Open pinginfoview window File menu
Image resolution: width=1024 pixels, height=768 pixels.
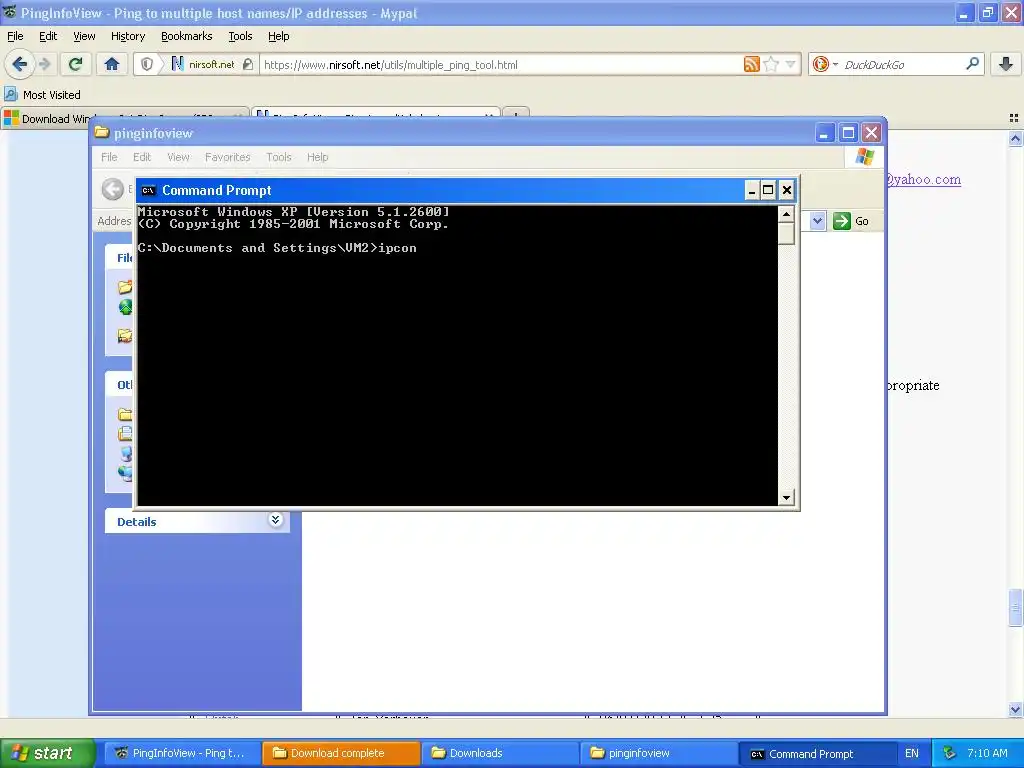point(109,157)
